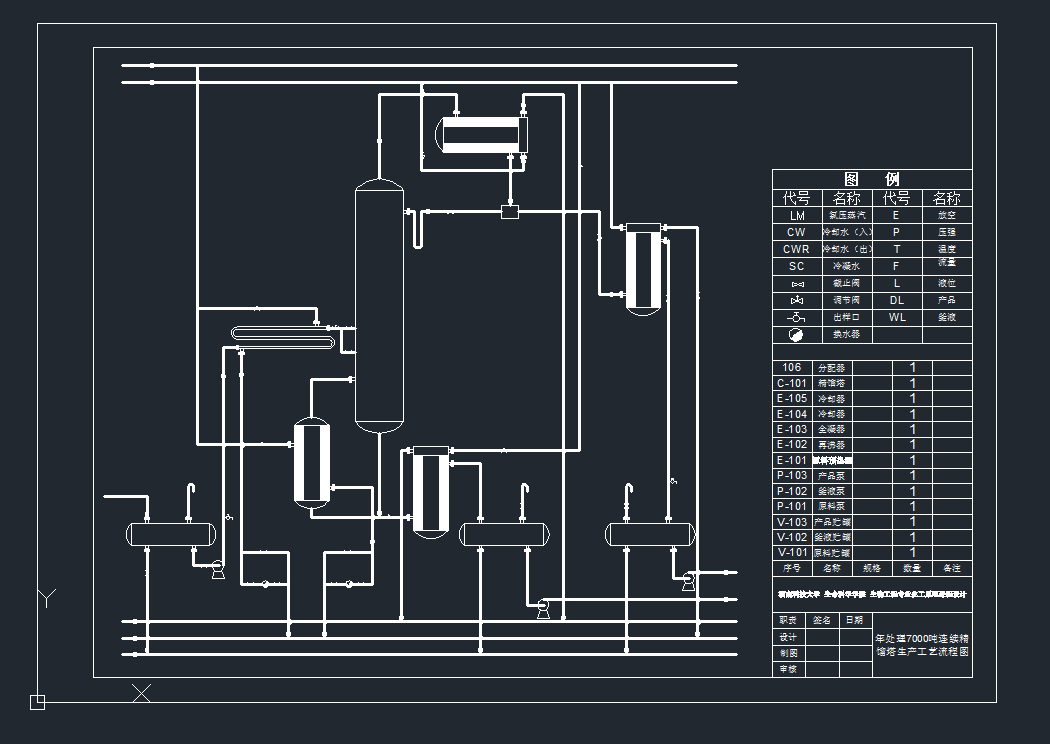Select the 审核 cell in title block
Screen dimensions: 1050x744
point(788,669)
